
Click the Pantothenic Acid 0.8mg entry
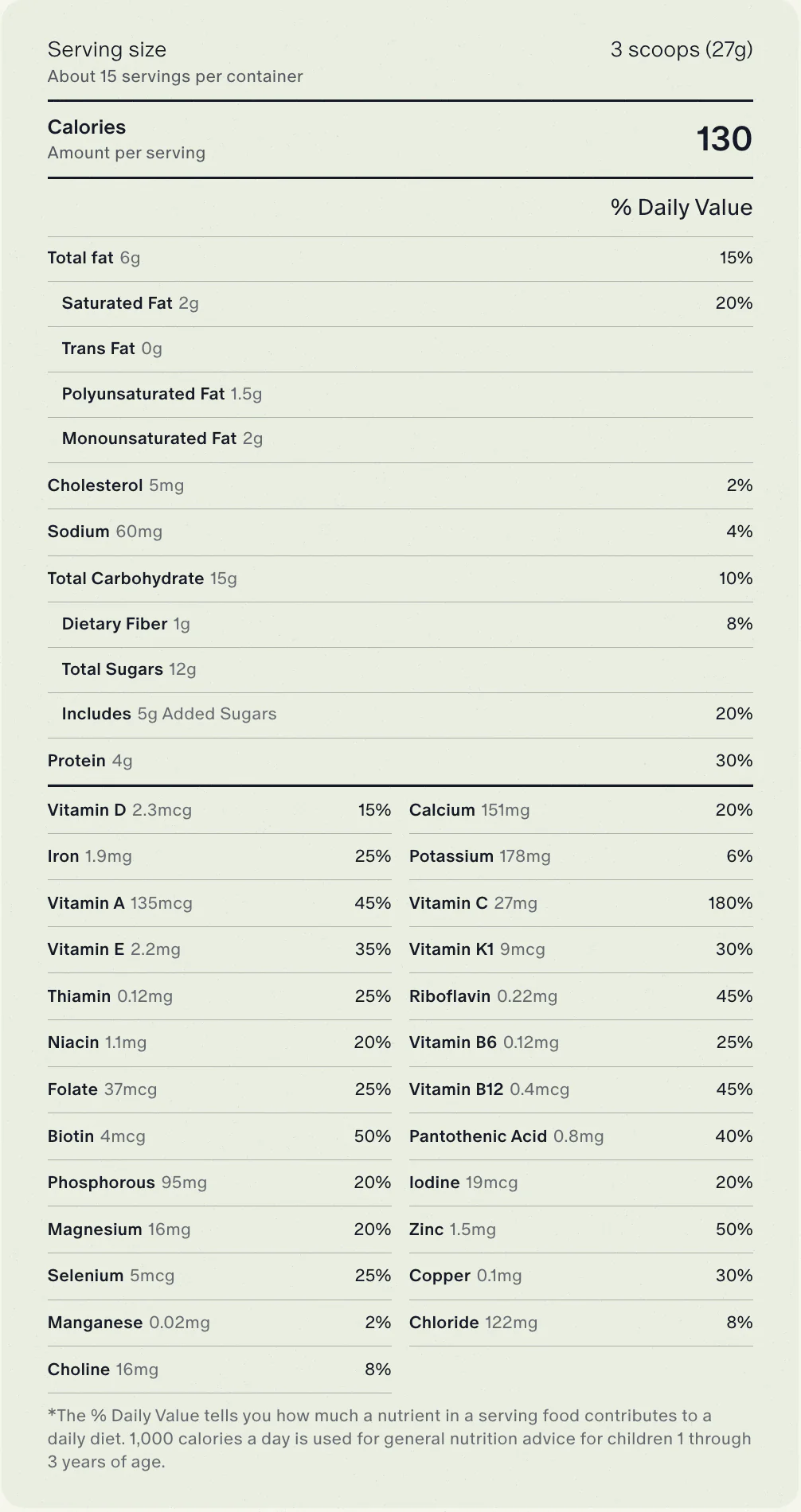click(x=506, y=1136)
